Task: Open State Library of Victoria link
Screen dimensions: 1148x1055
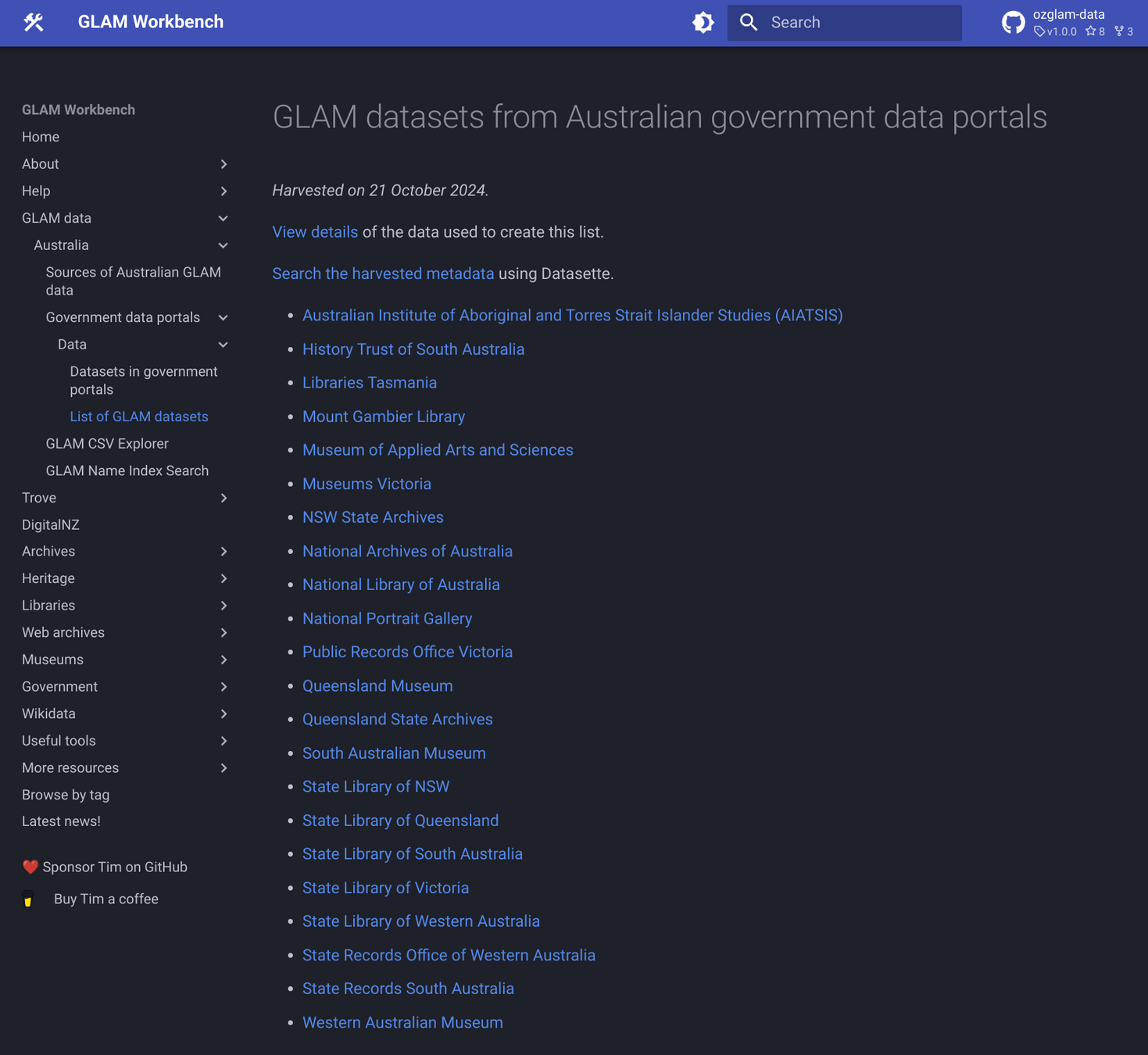Action: tap(386, 888)
